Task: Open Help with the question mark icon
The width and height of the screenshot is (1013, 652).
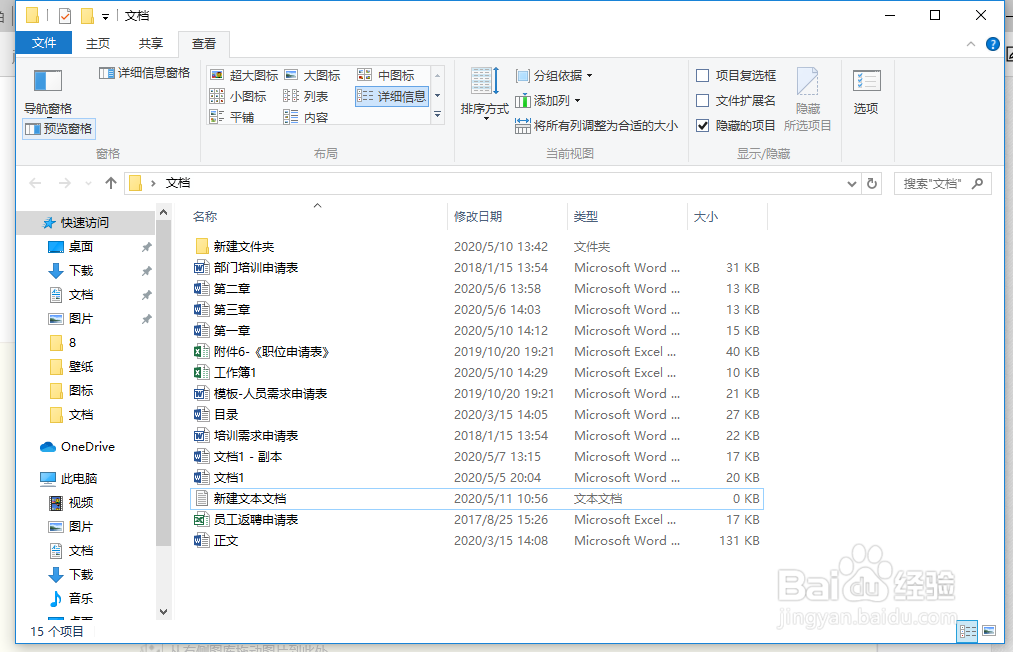Action: tap(993, 44)
